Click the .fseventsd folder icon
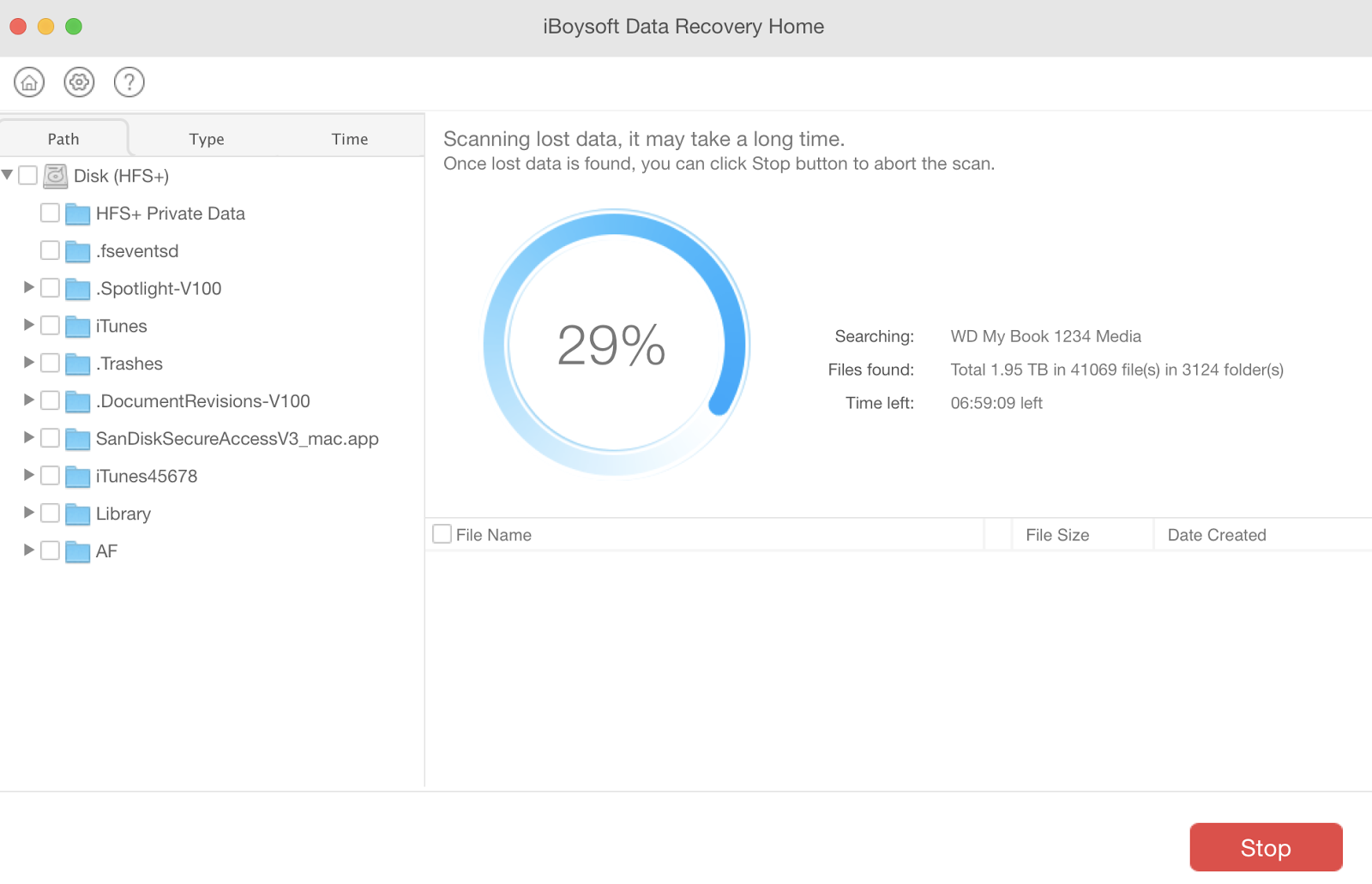 pyautogui.click(x=77, y=251)
